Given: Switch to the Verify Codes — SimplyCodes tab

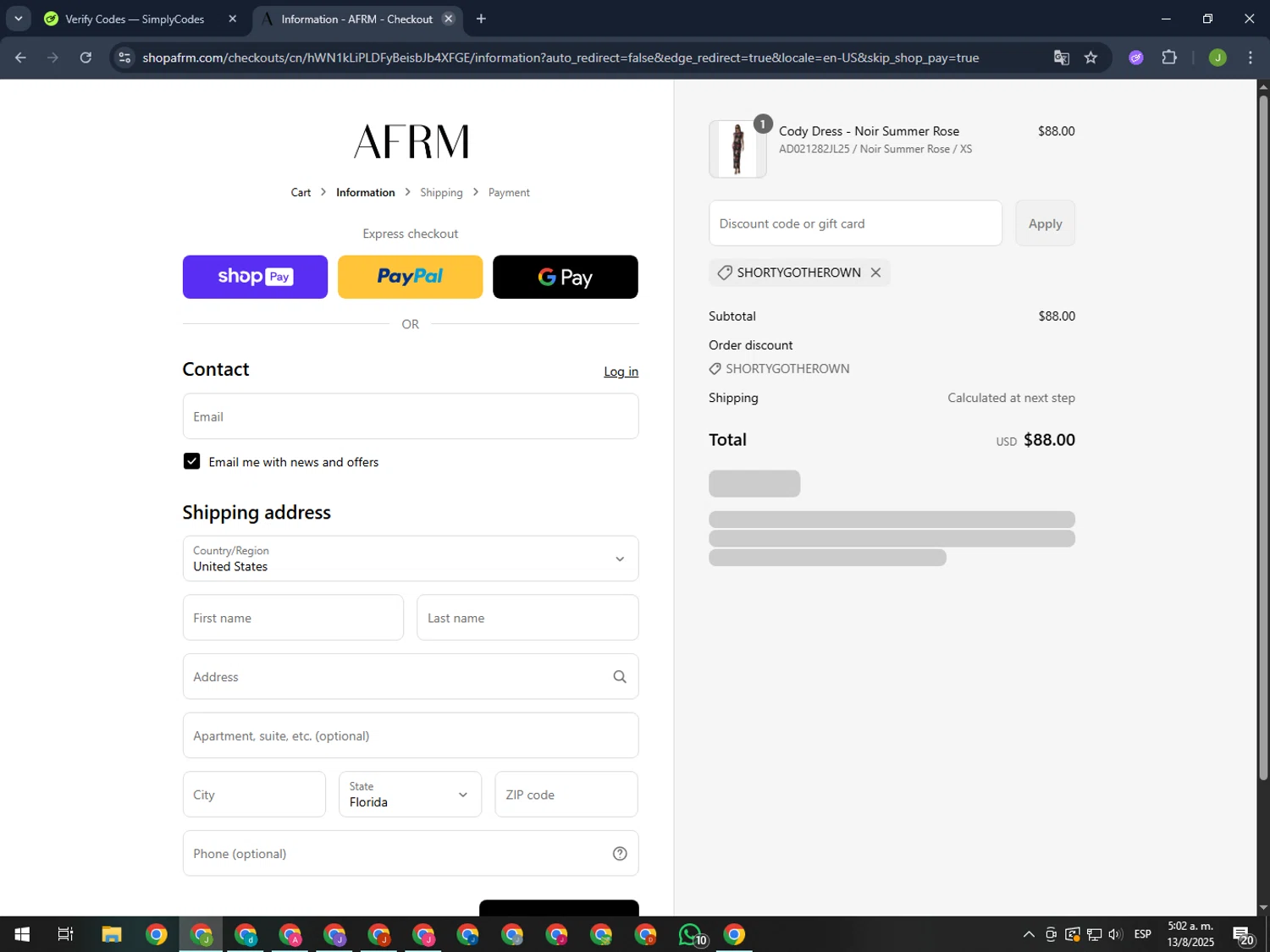Looking at the screenshot, I should [x=135, y=19].
